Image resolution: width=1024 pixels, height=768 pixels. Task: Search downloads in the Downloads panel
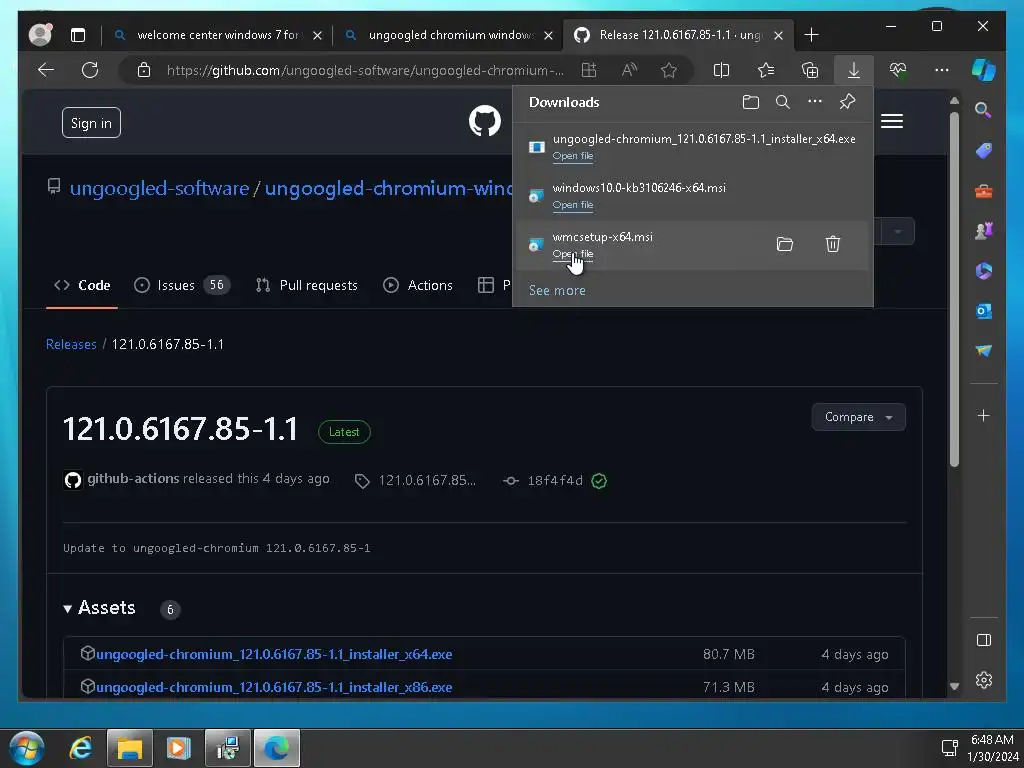tap(782, 102)
